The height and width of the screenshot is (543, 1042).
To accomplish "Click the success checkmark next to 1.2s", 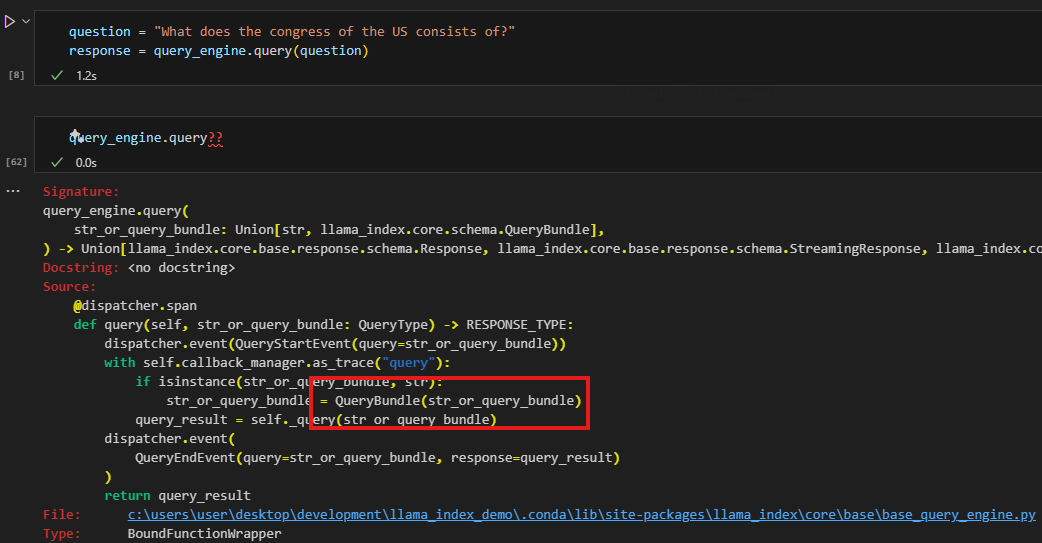I will tap(57, 75).
